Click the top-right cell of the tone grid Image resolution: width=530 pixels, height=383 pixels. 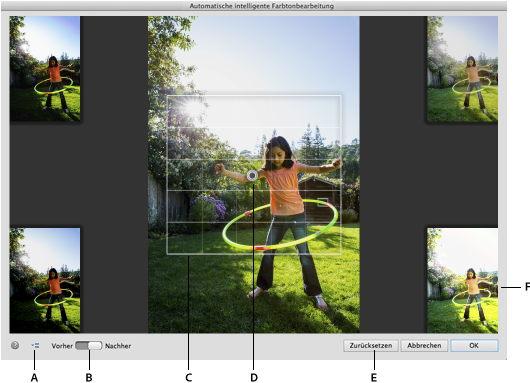point(323,112)
